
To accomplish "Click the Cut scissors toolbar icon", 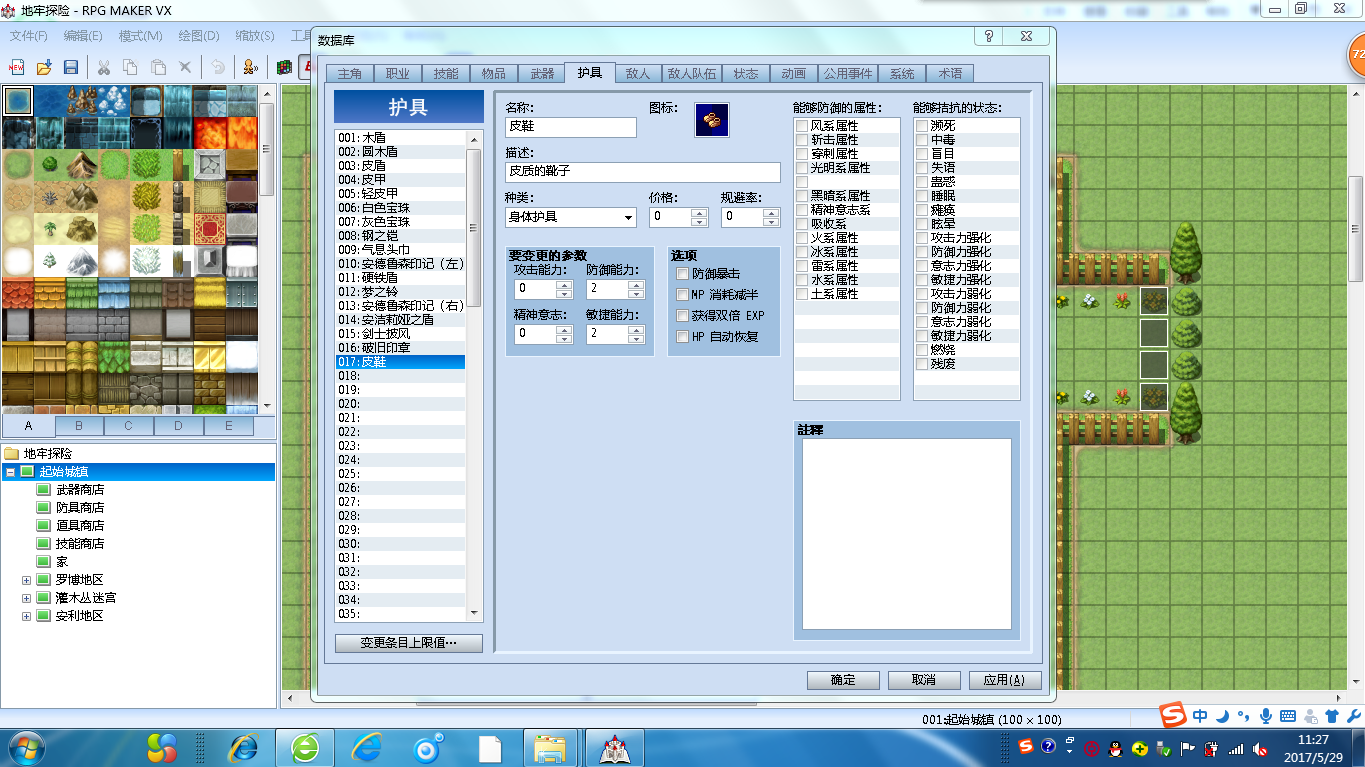I will point(103,67).
